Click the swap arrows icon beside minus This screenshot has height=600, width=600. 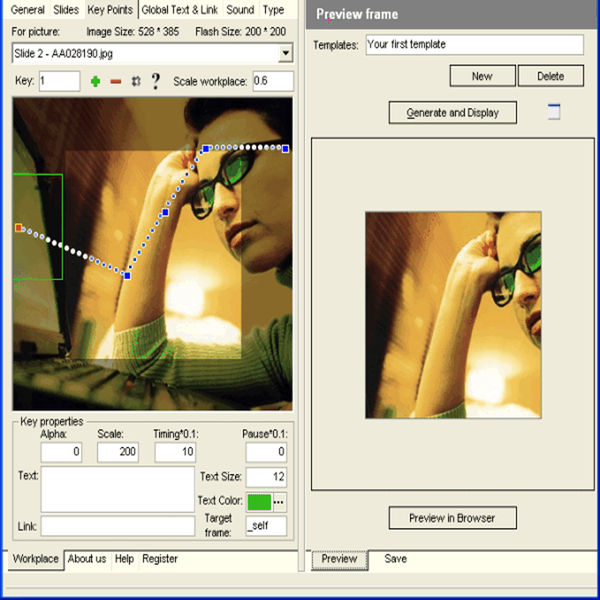(136, 82)
